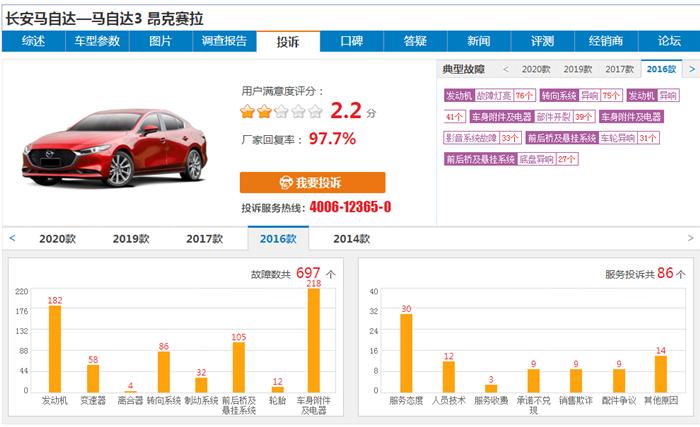The height and width of the screenshot is (427, 700).
Task: Open the 口碑 navigation tab
Action: coord(352,41)
